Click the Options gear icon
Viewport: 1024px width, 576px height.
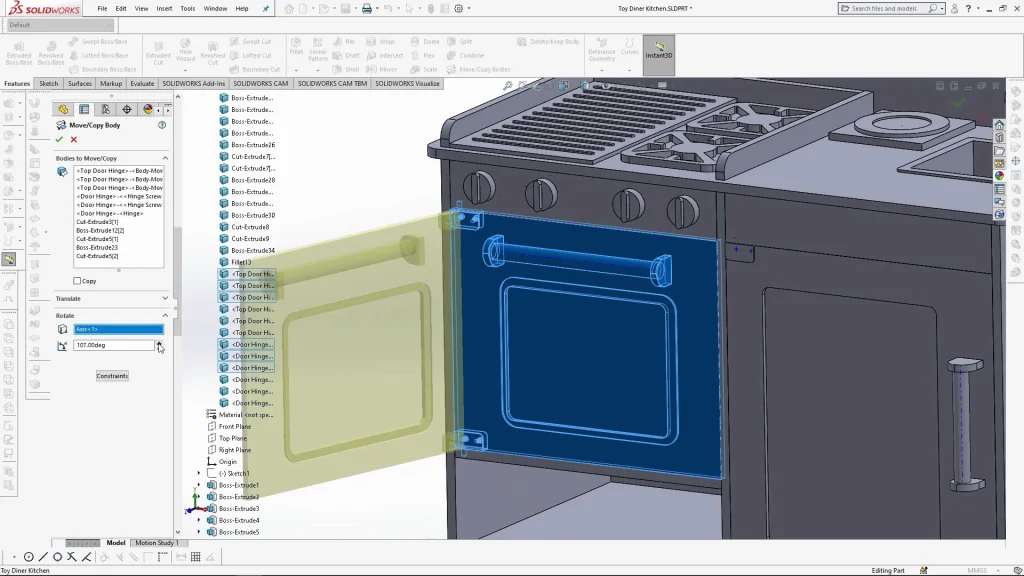point(458,9)
